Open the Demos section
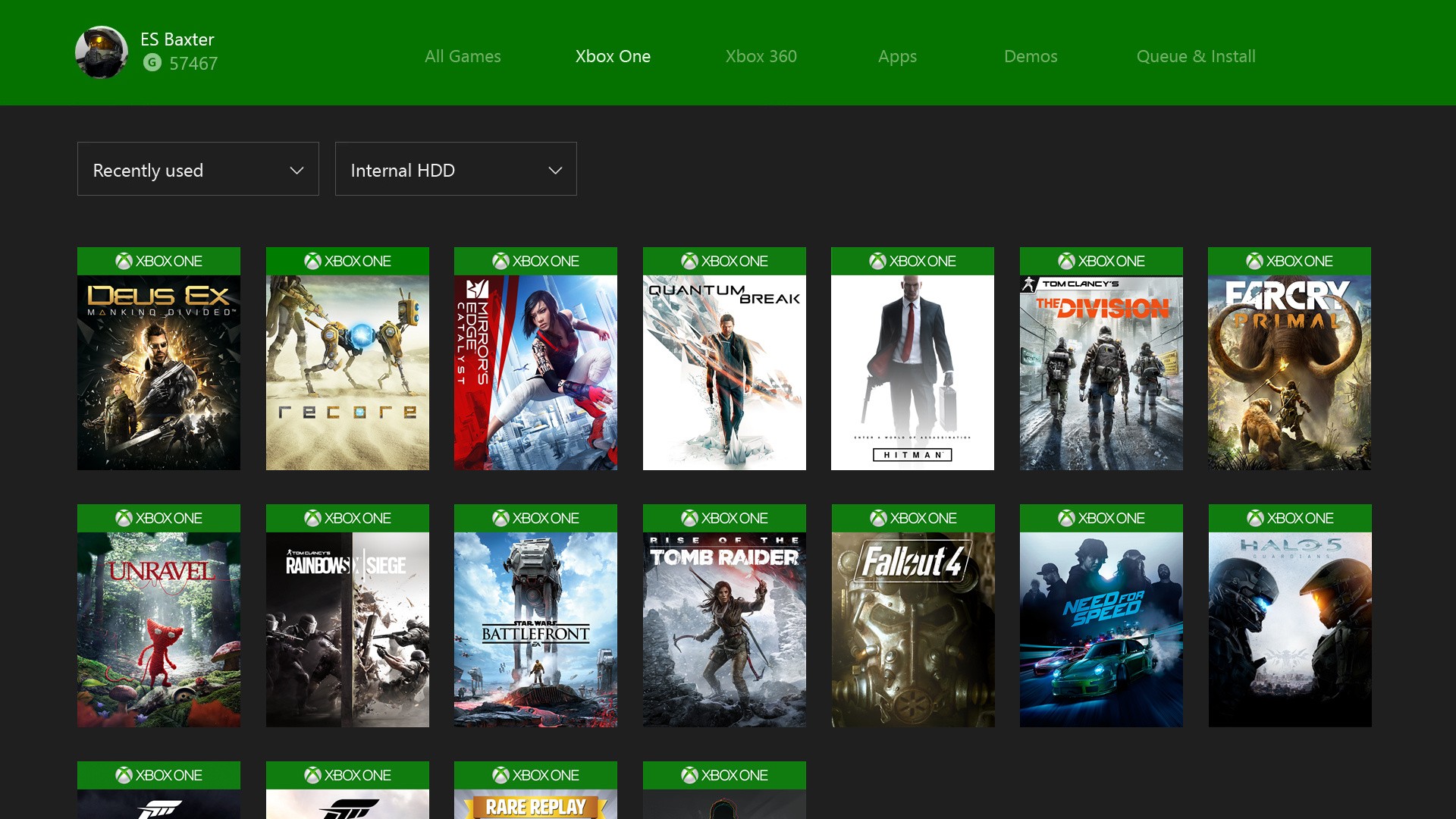The width and height of the screenshot is (1456, 819). click(x=1030, y=56)
